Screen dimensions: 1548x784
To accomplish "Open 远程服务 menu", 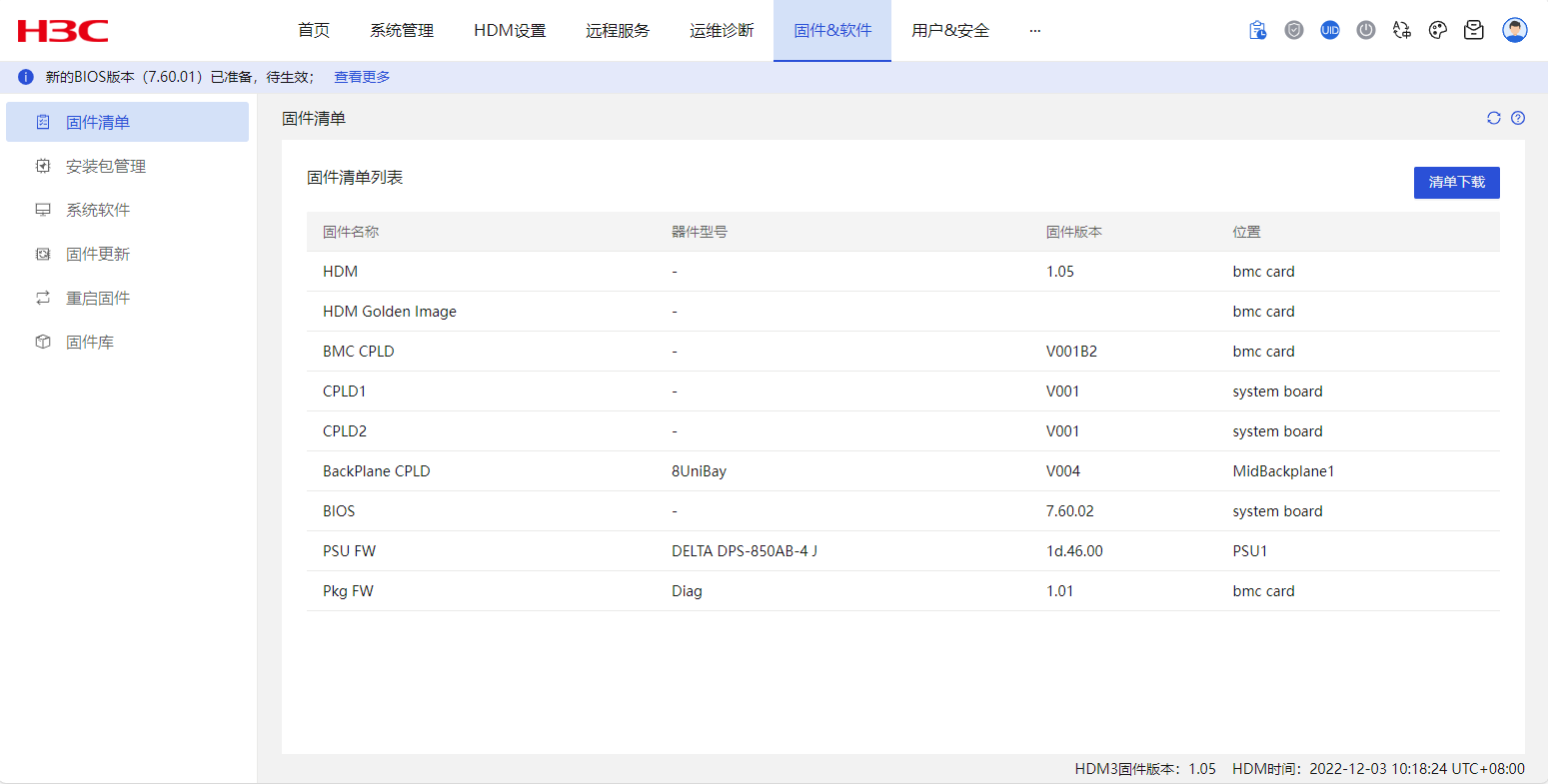I will pyautogui.click(x=618, y=30).
